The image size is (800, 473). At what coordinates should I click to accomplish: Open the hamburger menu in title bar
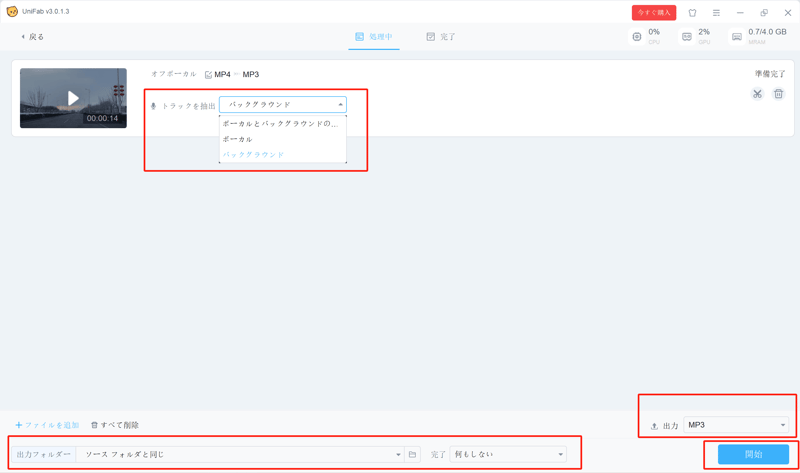[716, 13]
